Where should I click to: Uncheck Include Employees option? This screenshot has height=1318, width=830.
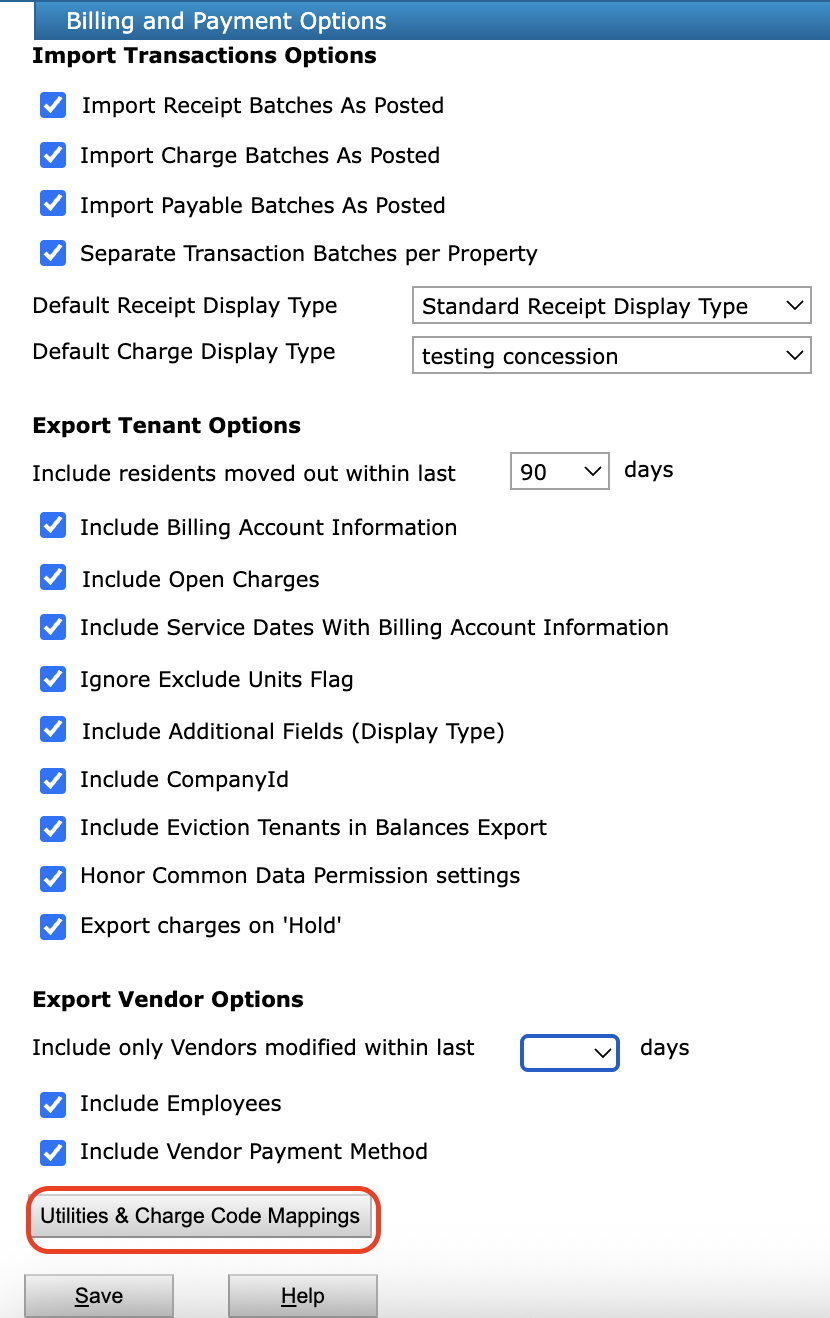tap(53, 1104)
